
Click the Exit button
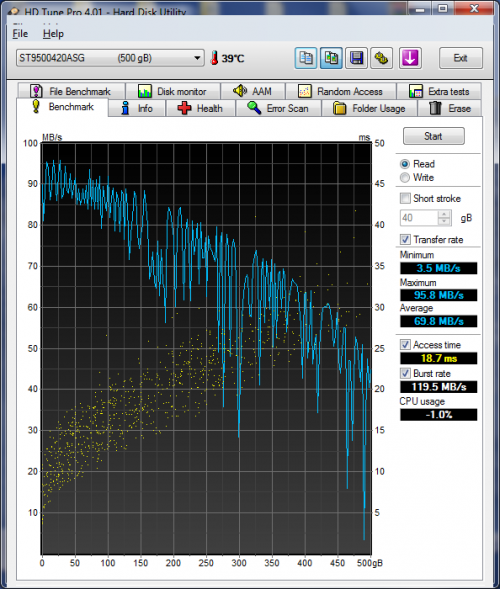(x=461, y=58)
